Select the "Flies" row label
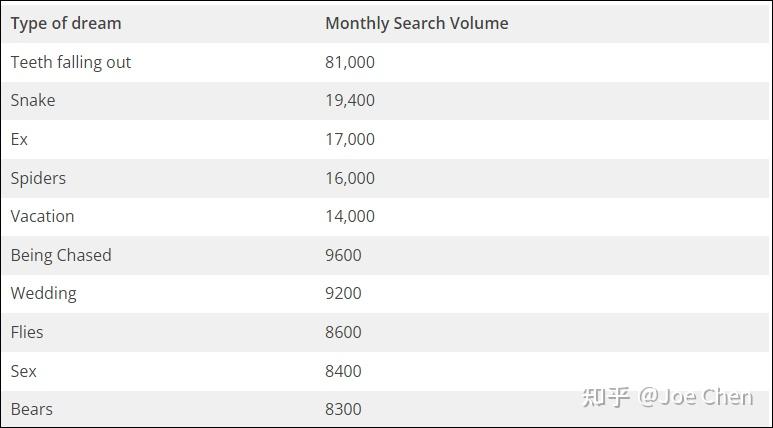Viewport: 773px width, 428px height. 27,332
